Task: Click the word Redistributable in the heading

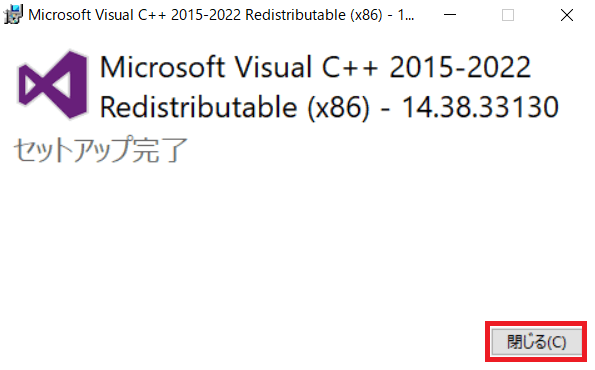Action: point(198,107)
